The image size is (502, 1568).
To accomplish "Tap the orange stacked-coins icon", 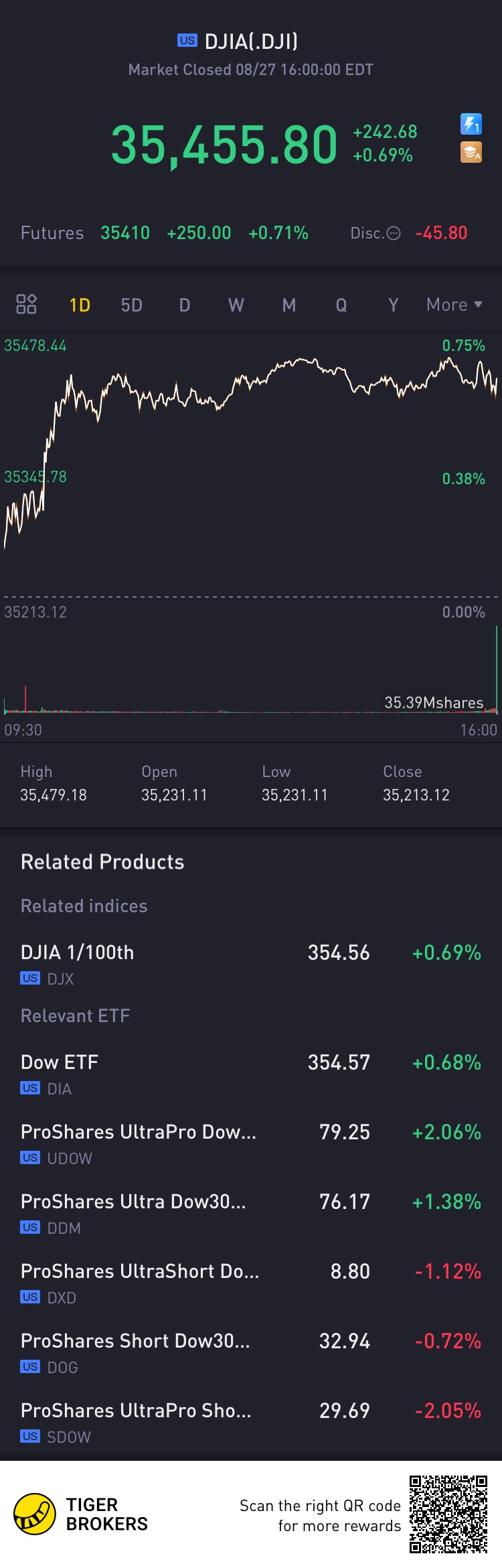I will click(x=471, y=153).
